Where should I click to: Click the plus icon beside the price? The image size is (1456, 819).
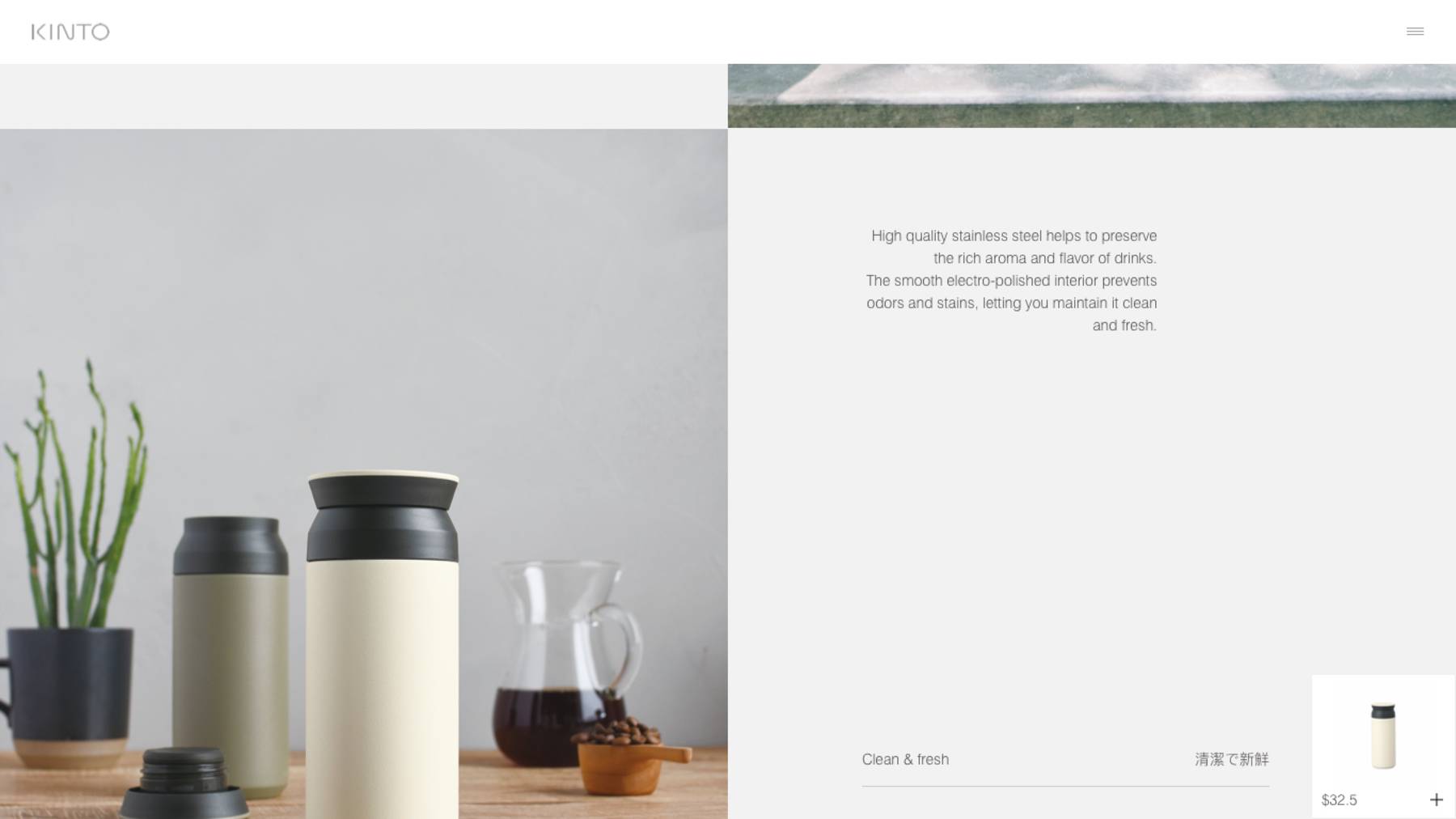1437,800
